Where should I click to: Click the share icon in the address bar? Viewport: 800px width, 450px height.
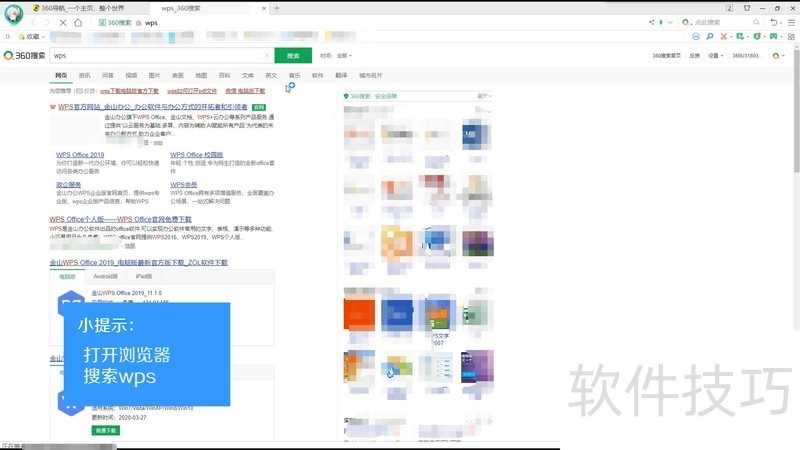(652, 22)
